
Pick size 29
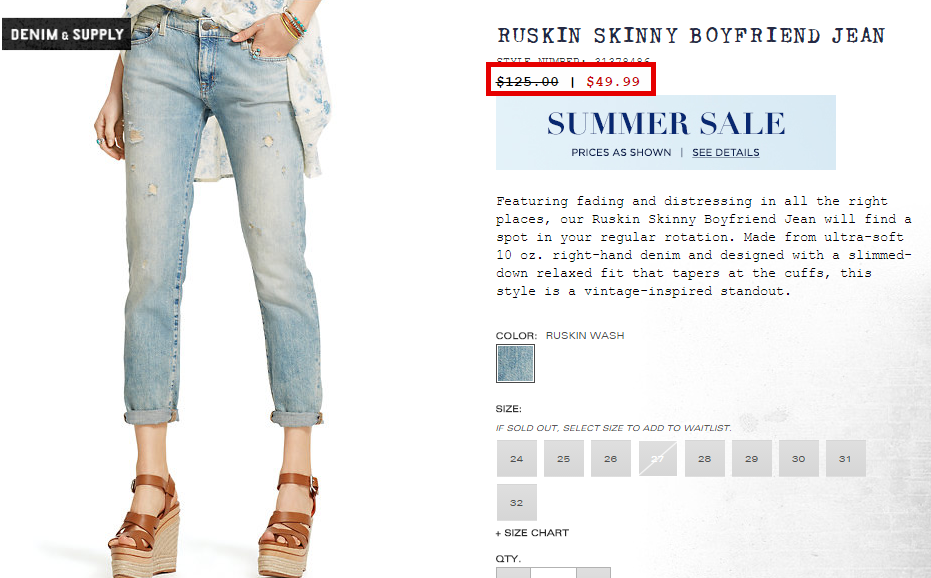(x=752, y=459)
